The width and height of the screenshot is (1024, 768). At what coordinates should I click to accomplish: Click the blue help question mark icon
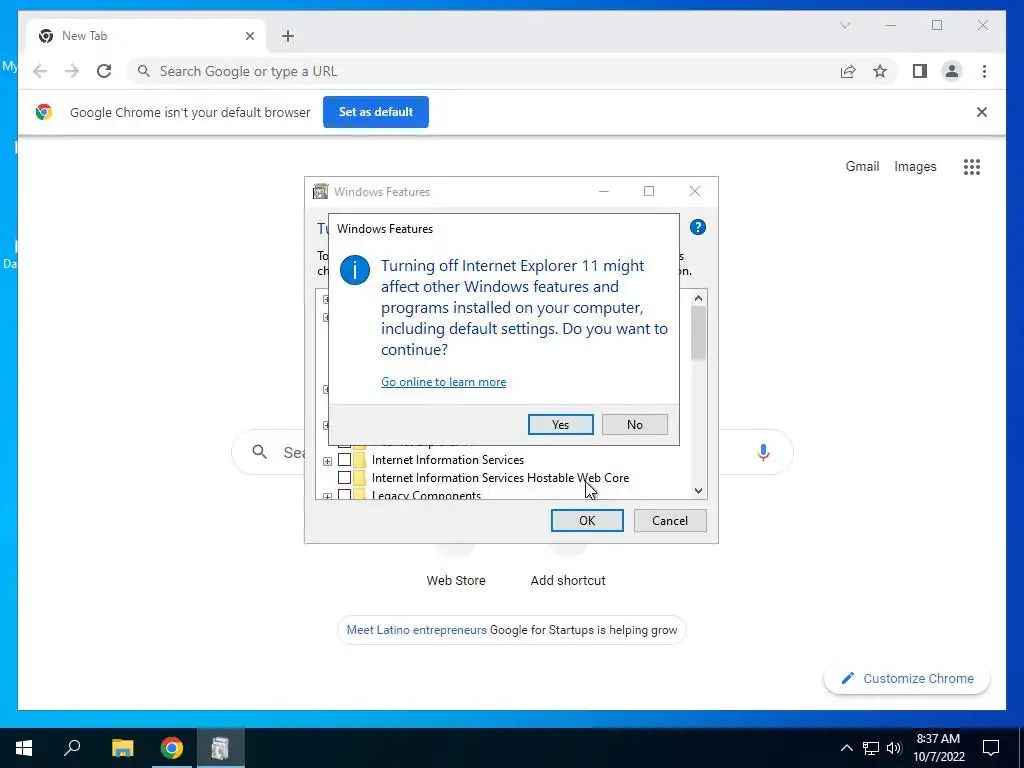pos(697,227)
